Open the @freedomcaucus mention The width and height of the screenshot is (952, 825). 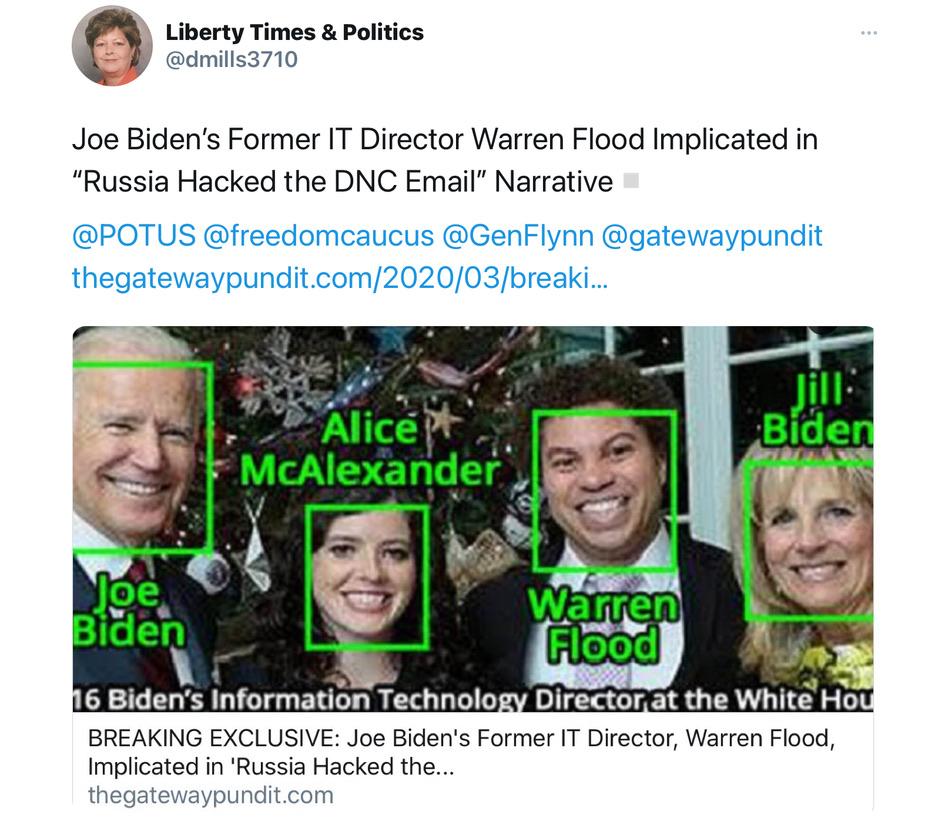pyautogui.click(x=319, y=236)
